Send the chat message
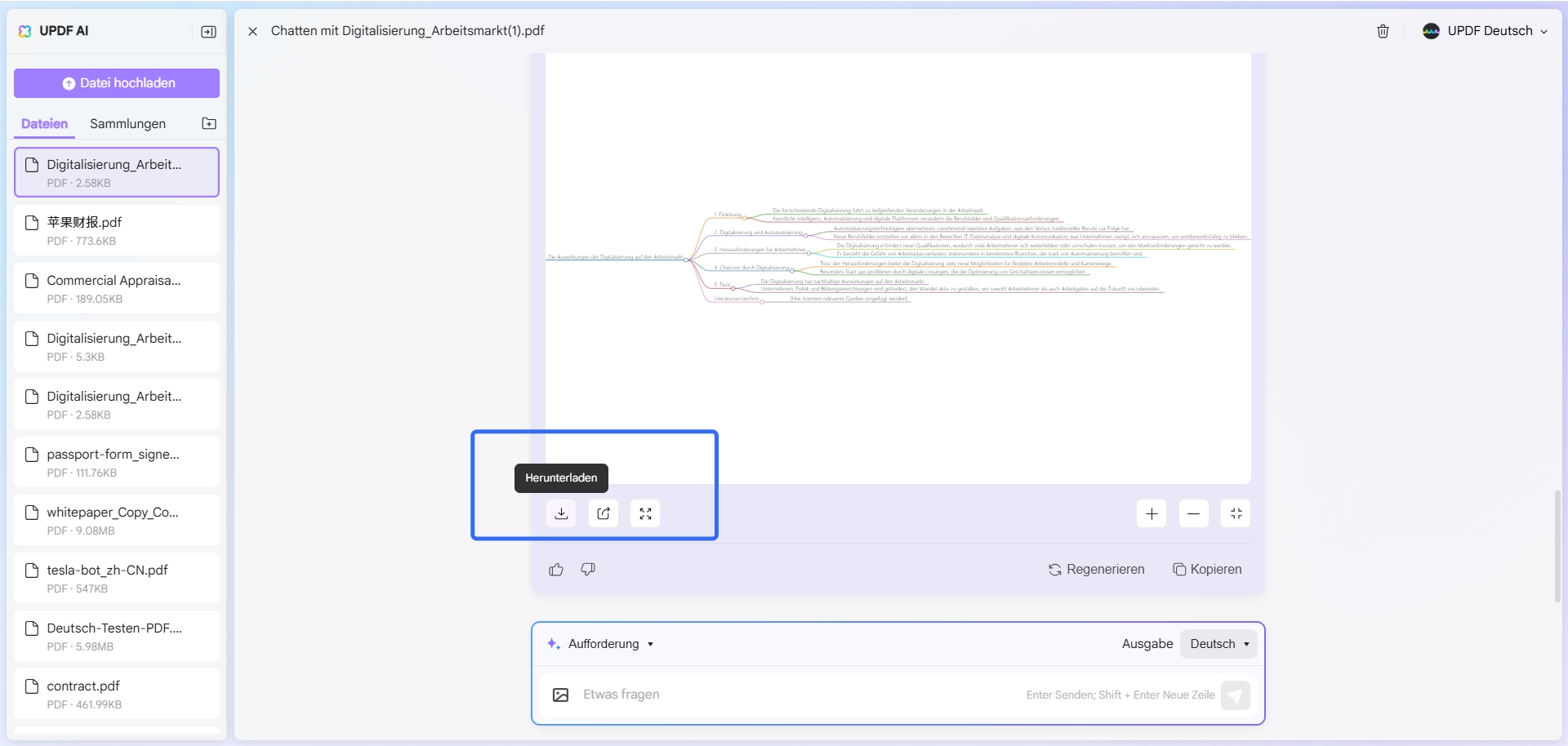The image size is (1568, 746). (x=1236, y=695)
